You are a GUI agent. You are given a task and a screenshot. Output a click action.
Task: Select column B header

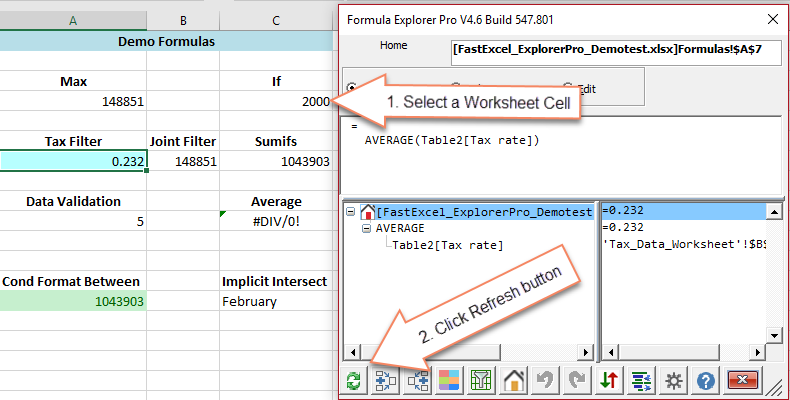tap(183, 21)
